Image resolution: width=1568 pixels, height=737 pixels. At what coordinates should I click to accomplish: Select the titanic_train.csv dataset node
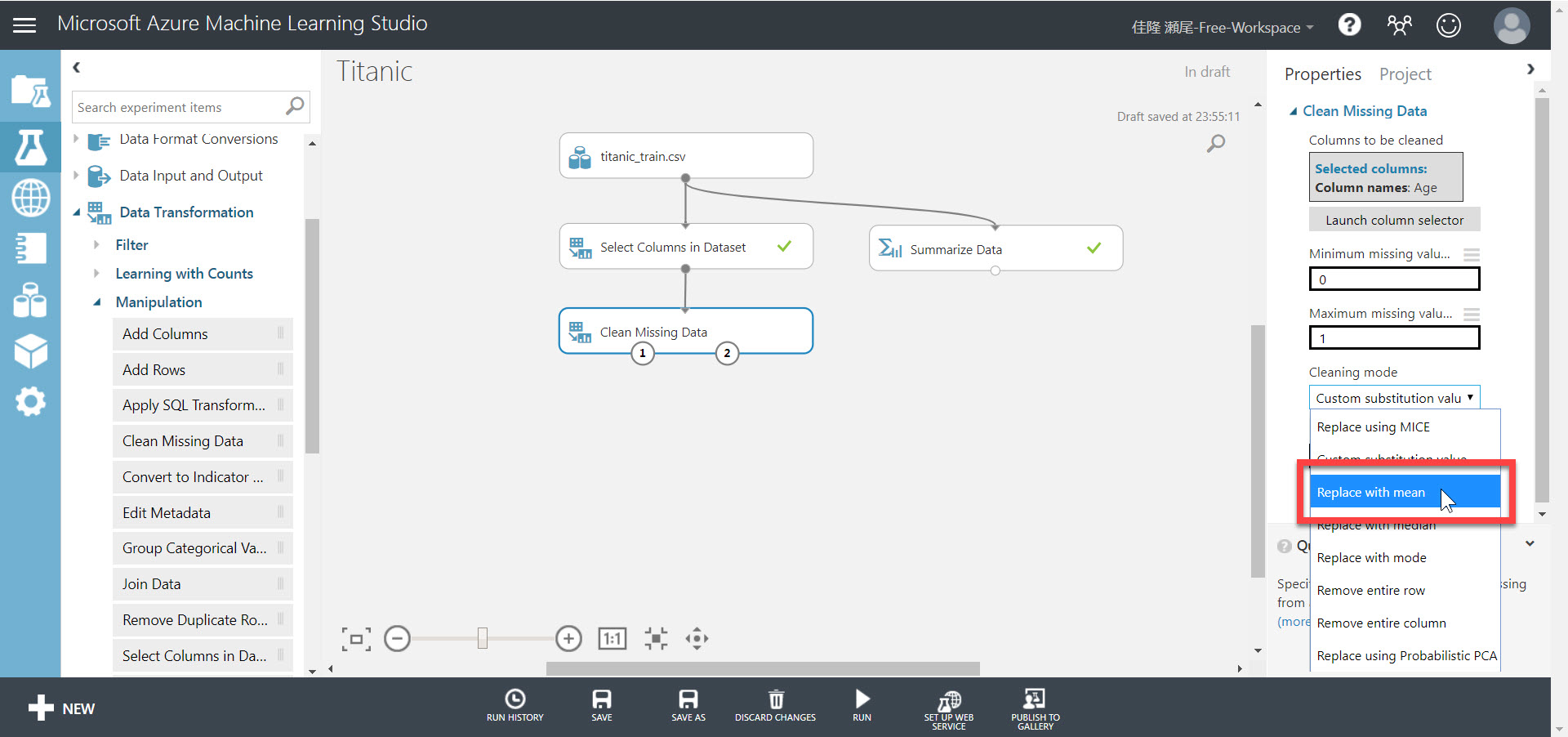pyautogui.click(x=686, y=155)
